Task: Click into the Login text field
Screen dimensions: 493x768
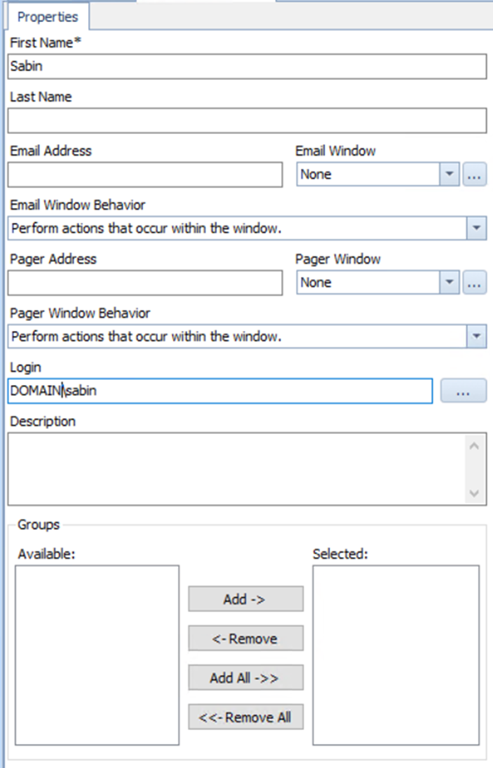Action: tap(220, 391)
